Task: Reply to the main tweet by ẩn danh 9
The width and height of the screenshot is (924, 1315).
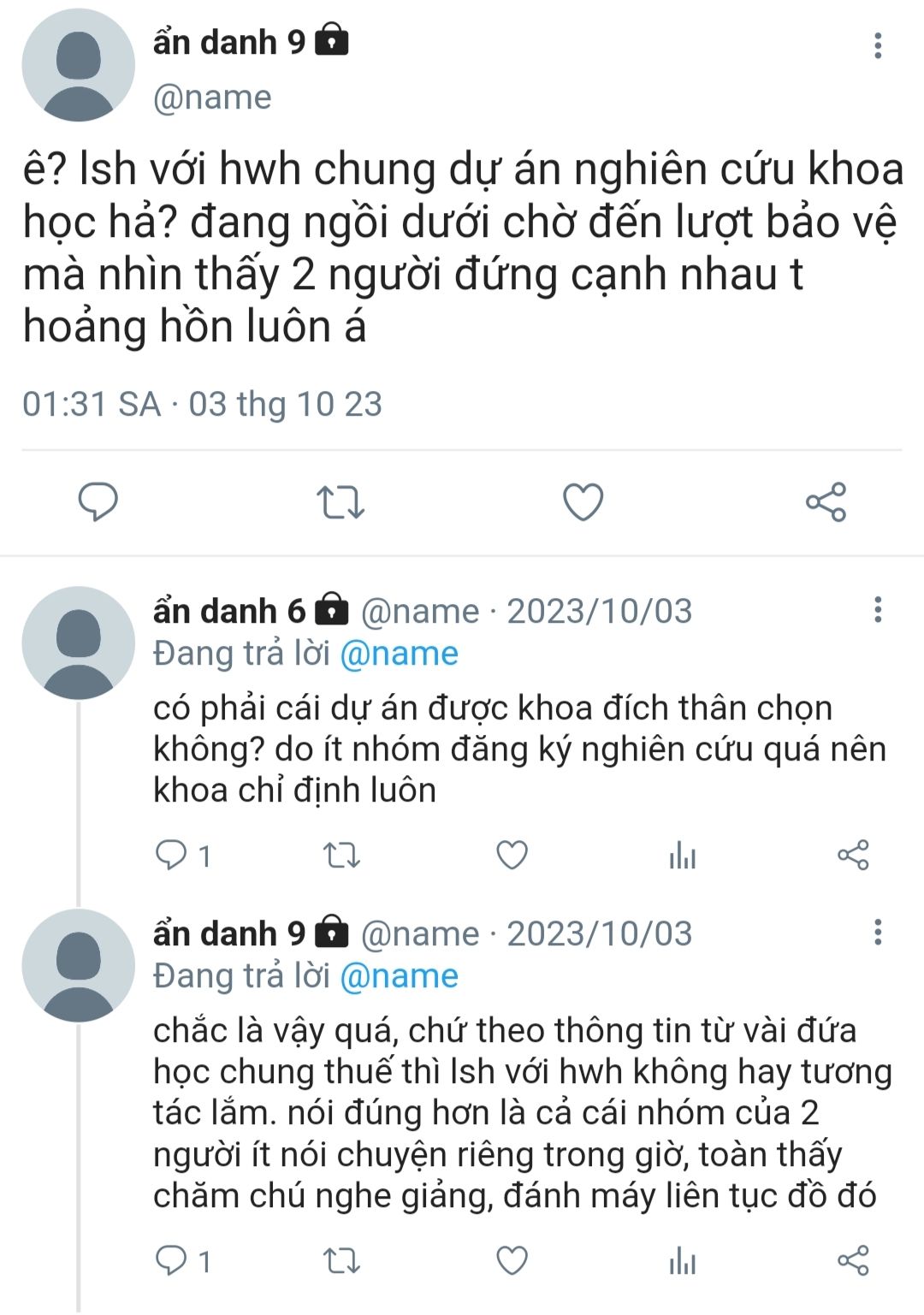Action: (98, 501)
